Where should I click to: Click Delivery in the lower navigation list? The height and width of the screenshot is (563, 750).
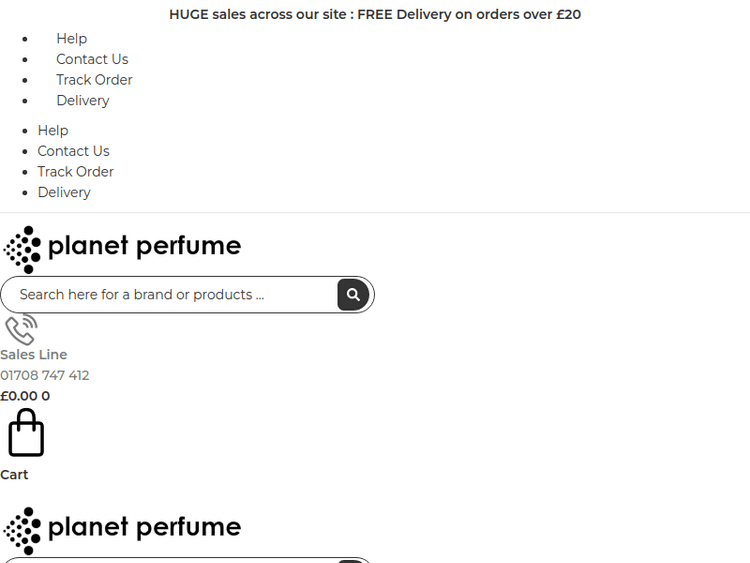click(x=64, y=192)
